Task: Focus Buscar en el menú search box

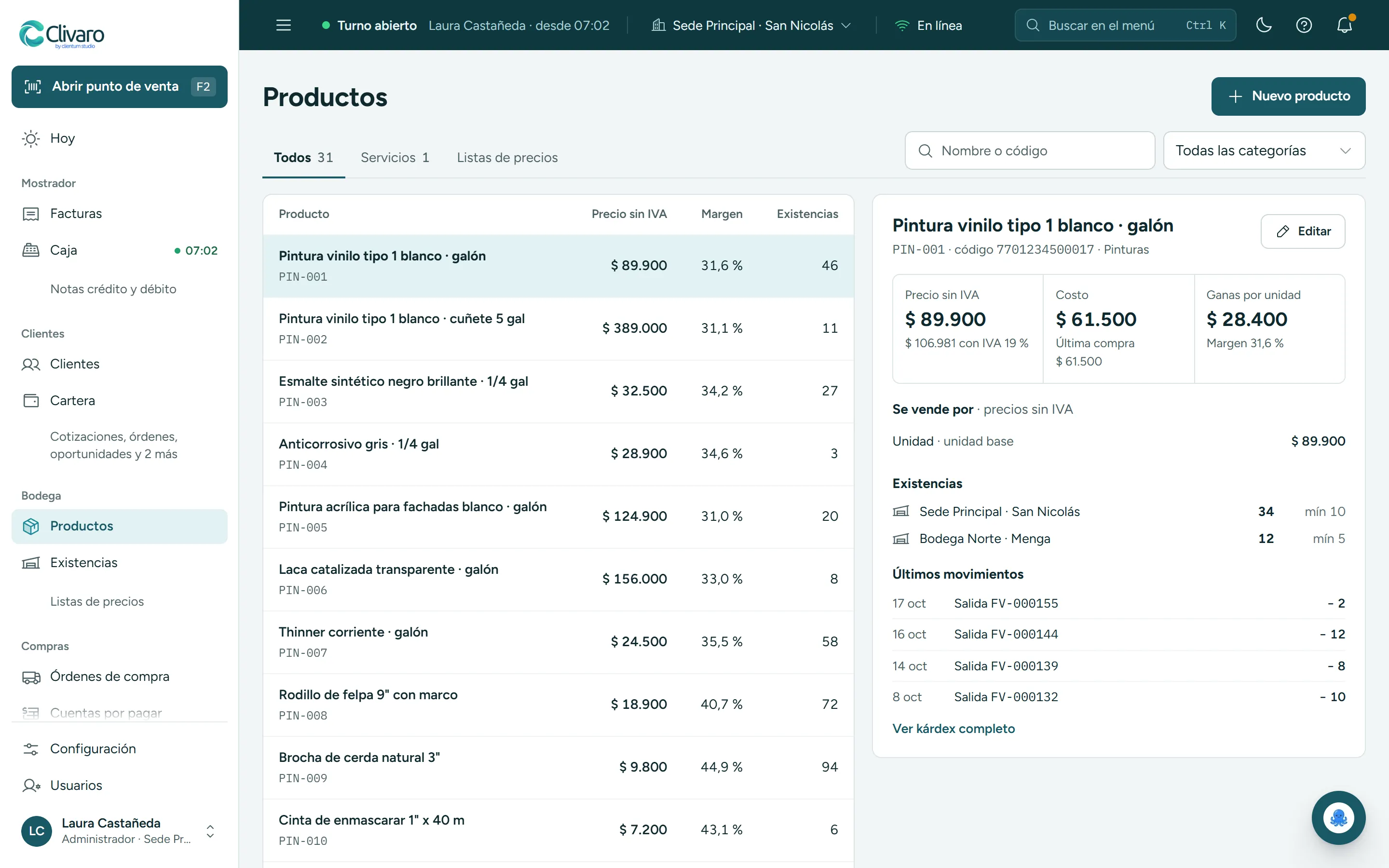Action: (1125, 25)
